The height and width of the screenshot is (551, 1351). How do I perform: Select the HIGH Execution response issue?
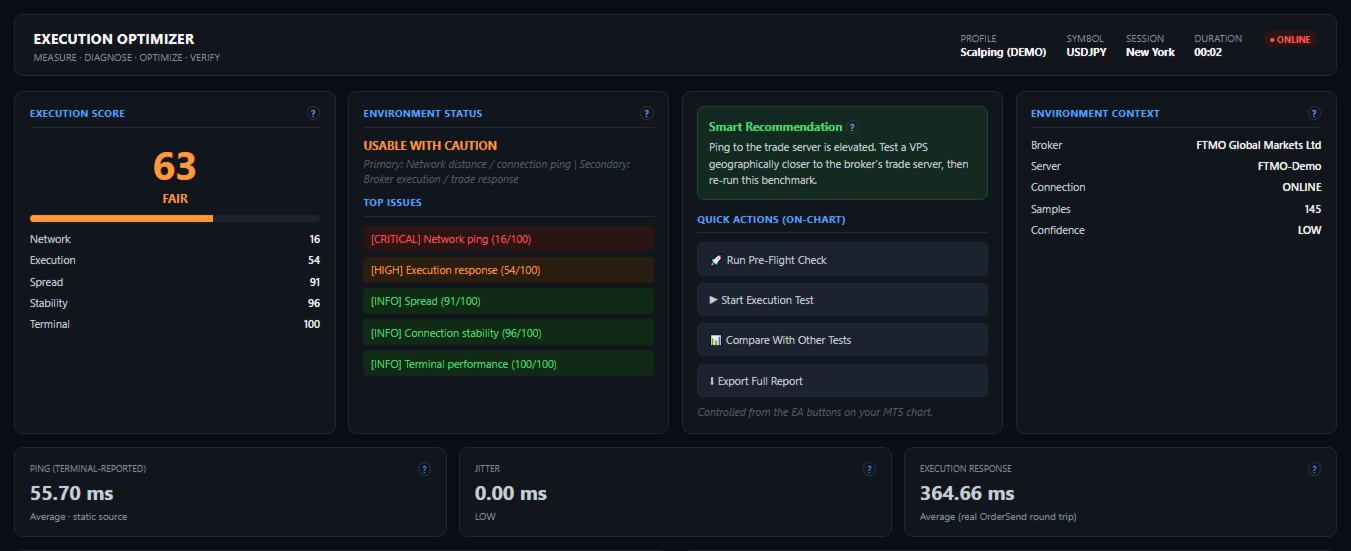point(508,270)
